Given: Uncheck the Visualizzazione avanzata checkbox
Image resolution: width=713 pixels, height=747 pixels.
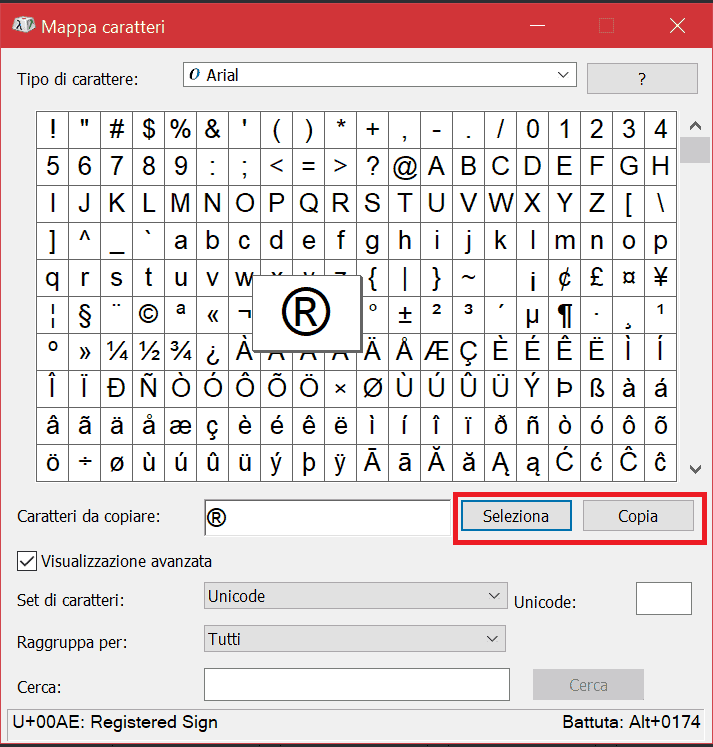Looking at the screenshot, I should [28, 561].
